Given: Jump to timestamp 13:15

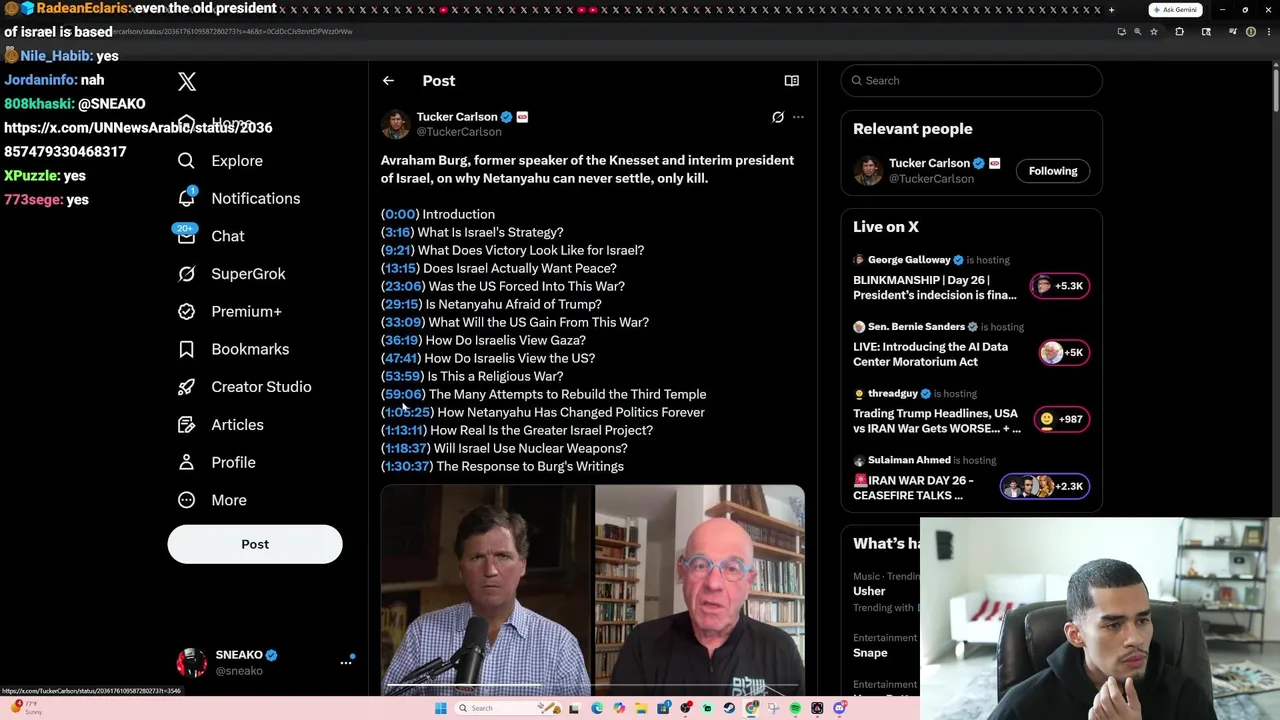Looking at the screenshot, I should coord(400,268).
